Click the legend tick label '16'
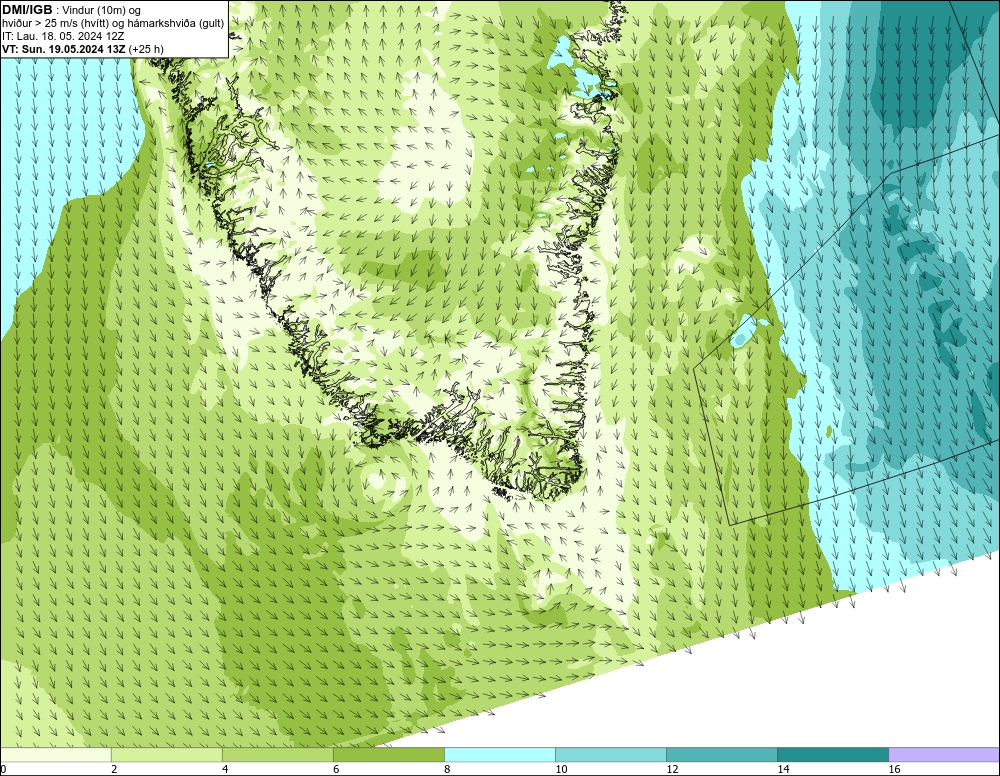This screenshot has width=1000, height=776. tap(894, 769)
